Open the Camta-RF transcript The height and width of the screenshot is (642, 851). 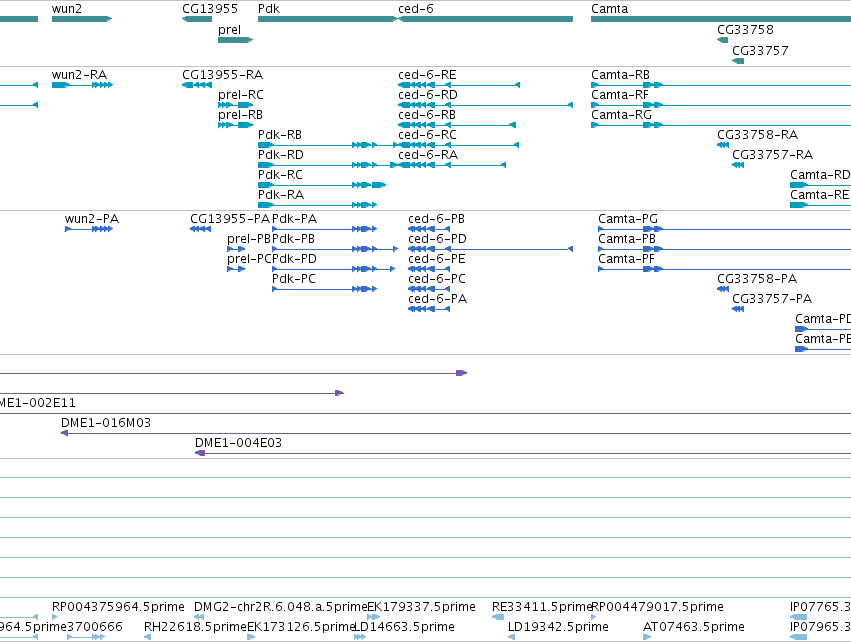point(721,105)
